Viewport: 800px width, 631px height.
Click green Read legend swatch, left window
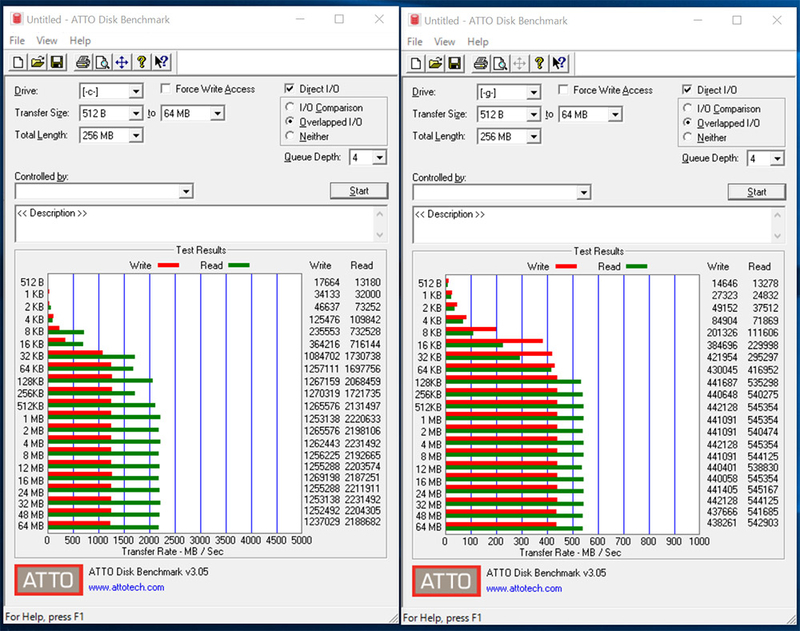[x=239, y=265]
